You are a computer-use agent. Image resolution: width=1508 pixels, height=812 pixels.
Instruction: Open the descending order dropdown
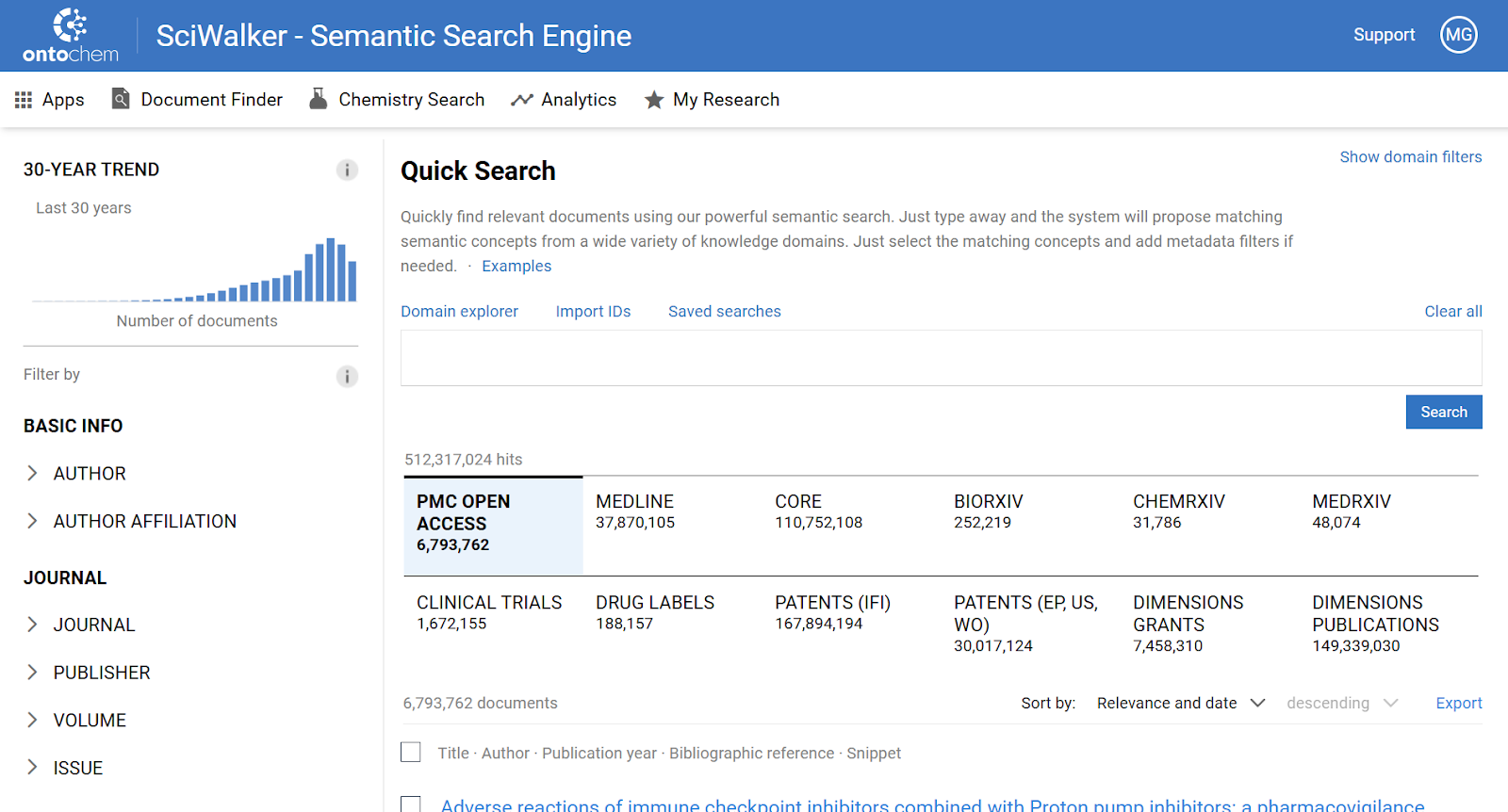coord(1342,703)
